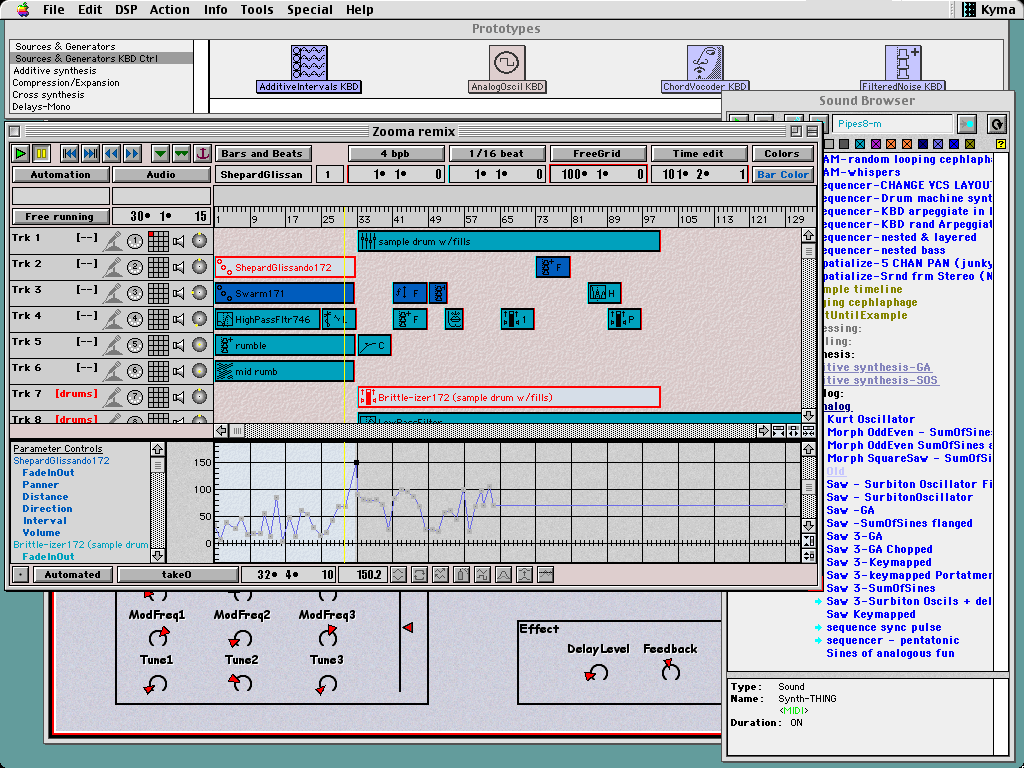Open the FreeGrid popup
The image size is (1024, 768).
coord(598,153)
